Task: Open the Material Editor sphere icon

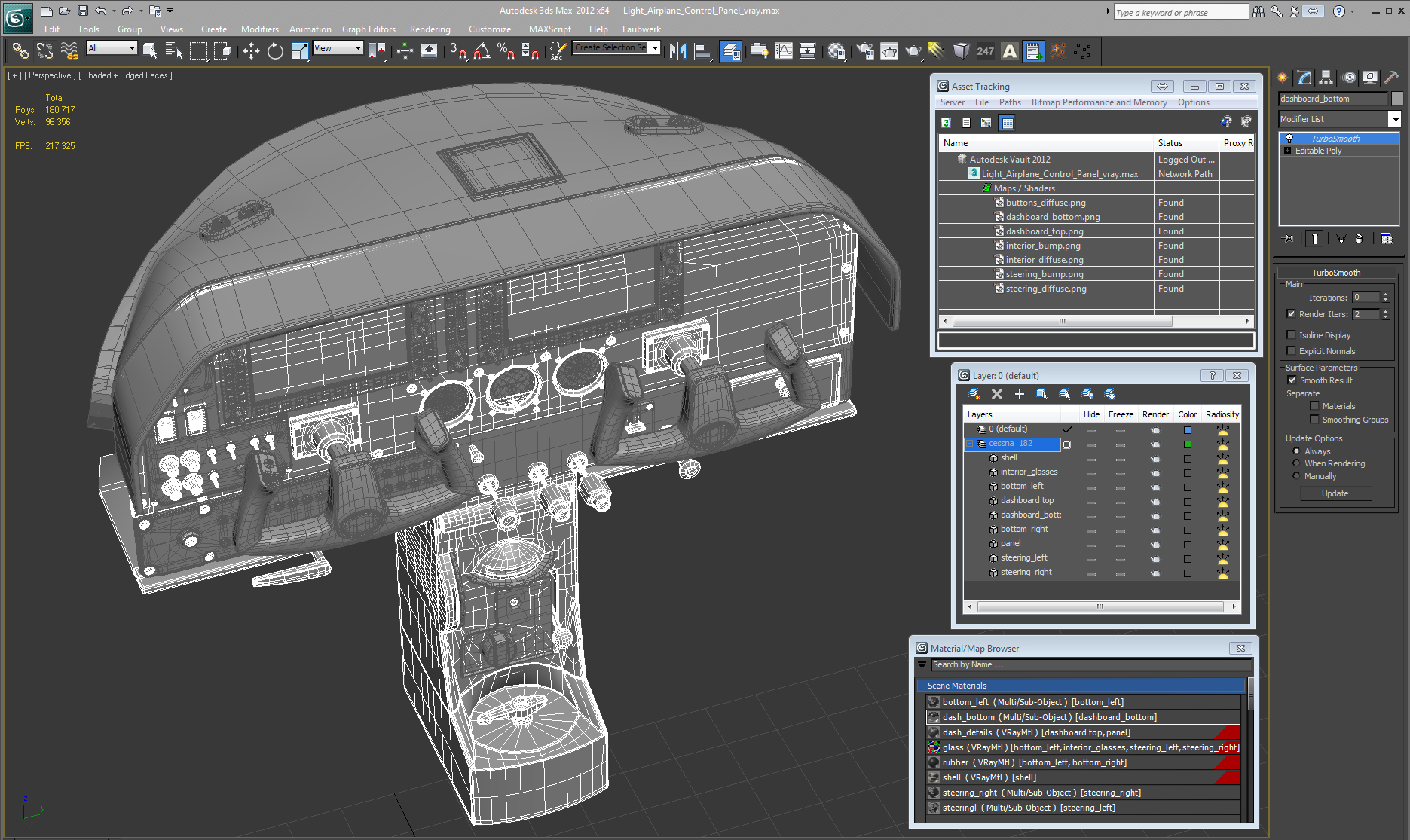Action: tap(837, 51)
